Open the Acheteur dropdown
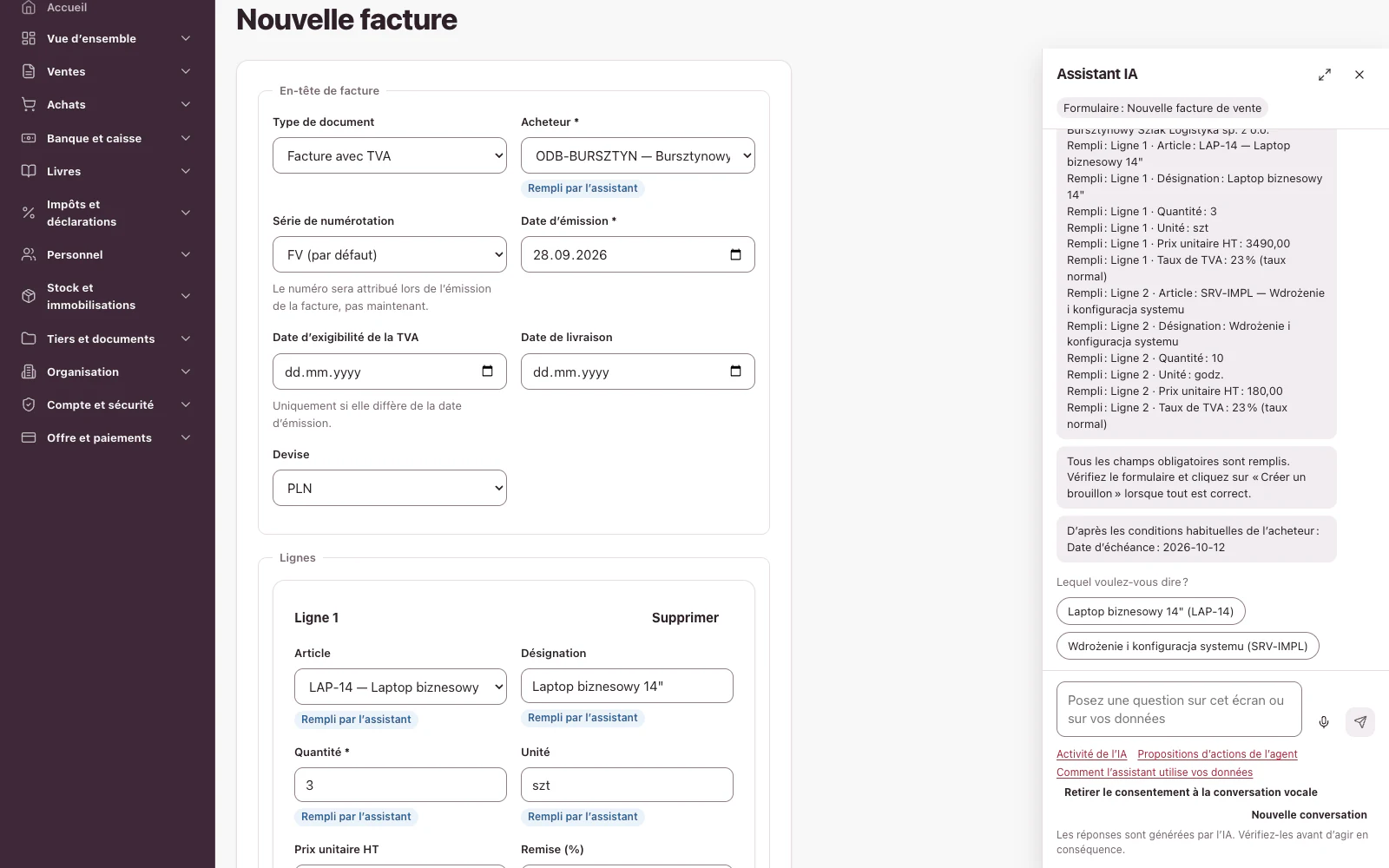Image resolution: width=1389 pixels, height=868 pixels. tap(638, 155)
